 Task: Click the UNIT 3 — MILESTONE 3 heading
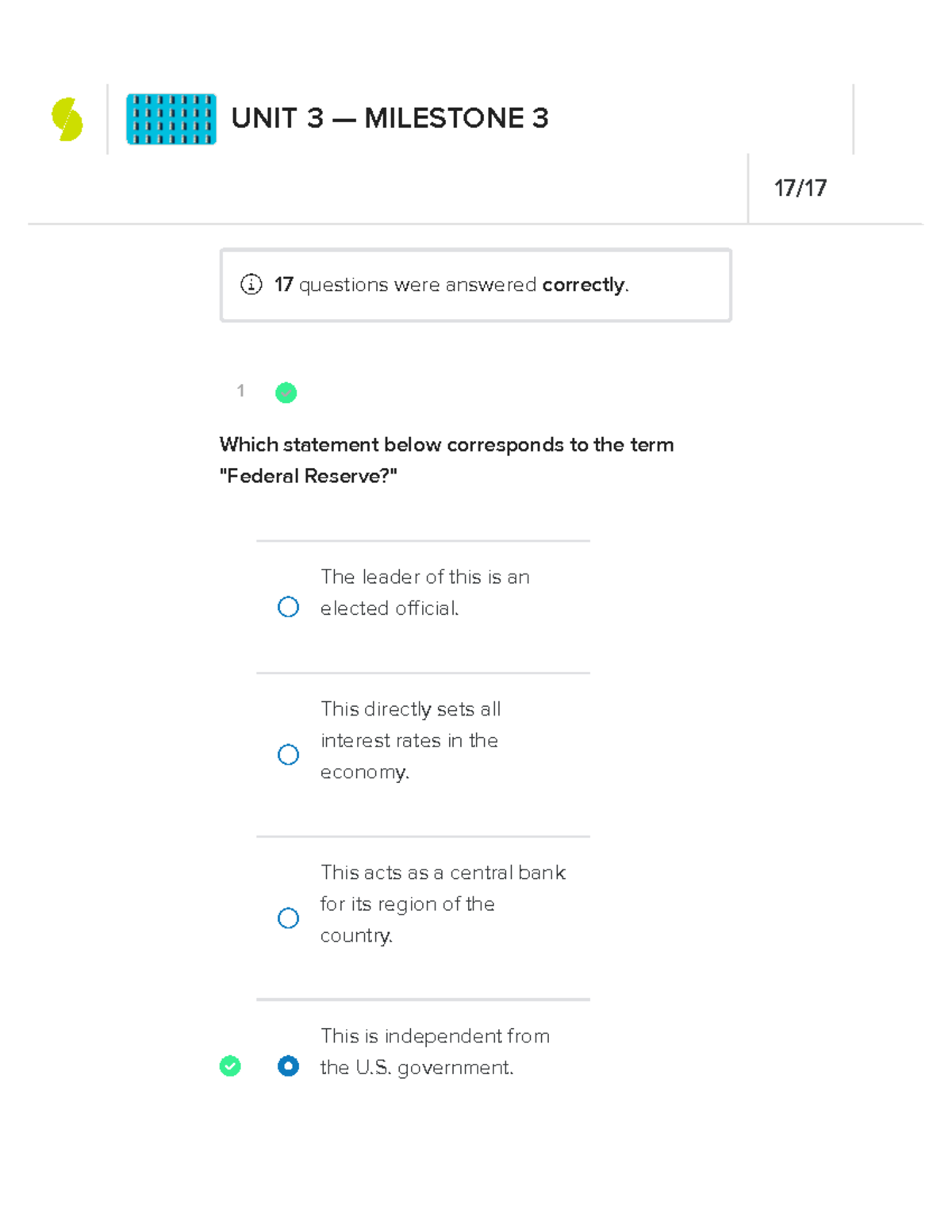tap(390, 119)
